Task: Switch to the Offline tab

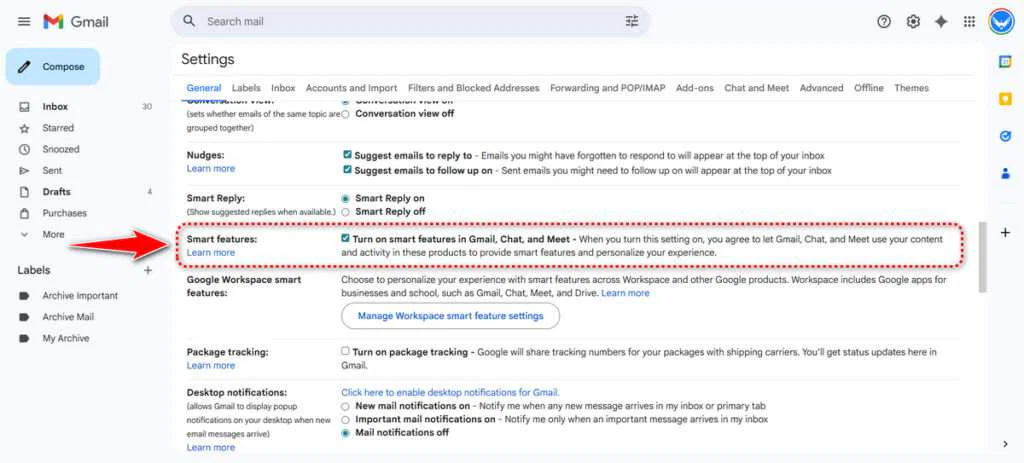Action: pos(869,88)
